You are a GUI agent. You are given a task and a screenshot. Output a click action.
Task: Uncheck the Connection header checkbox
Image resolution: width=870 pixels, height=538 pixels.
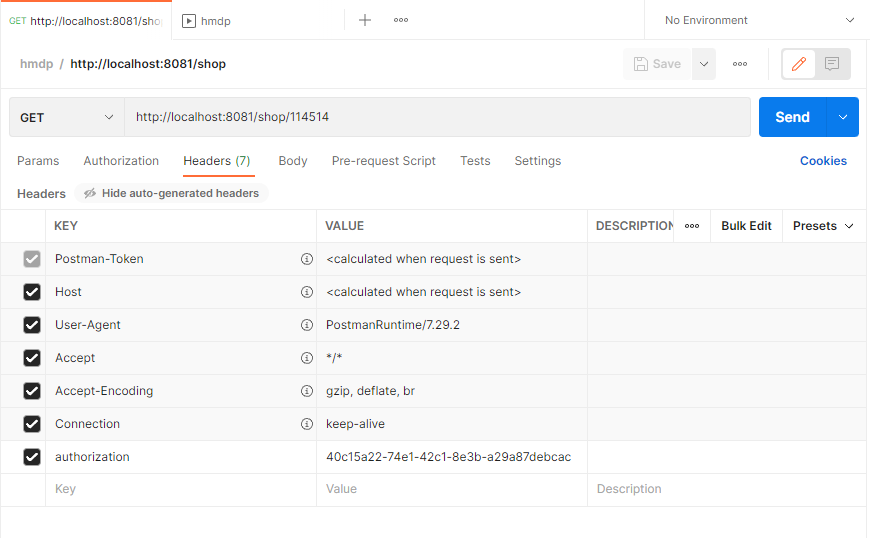(32, 424)
